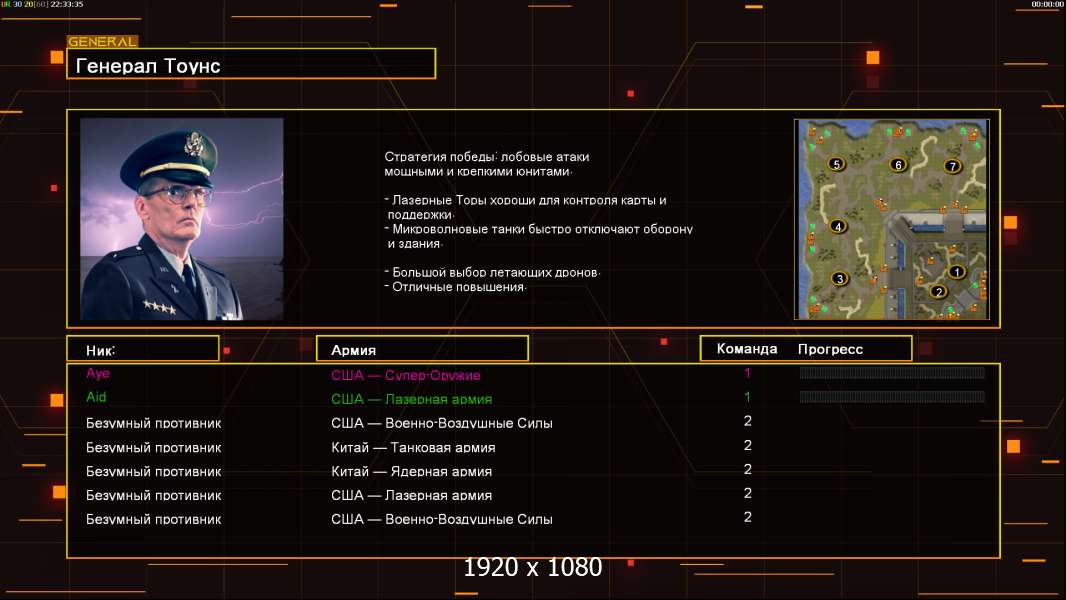The height and width of the screenshot is (600, 1066).
Task: Click Aye player loading progress bar
Action: coord(892,372)
